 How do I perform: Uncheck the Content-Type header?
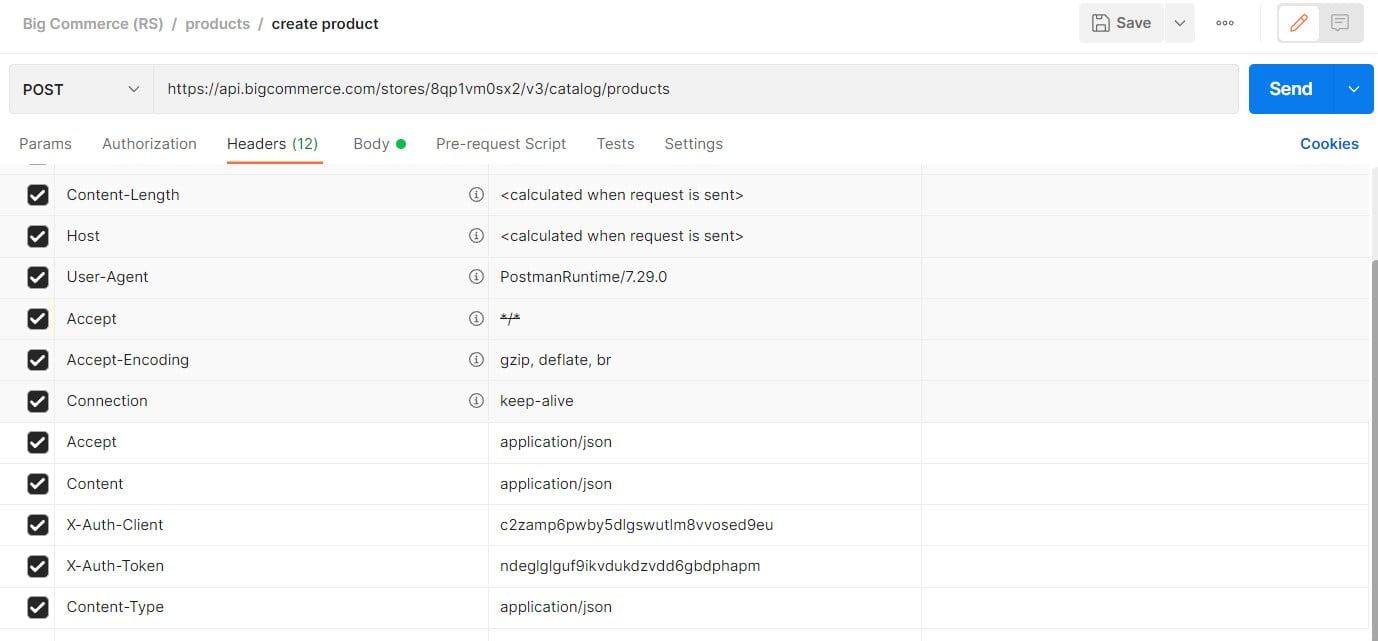(x=37, y=606)
